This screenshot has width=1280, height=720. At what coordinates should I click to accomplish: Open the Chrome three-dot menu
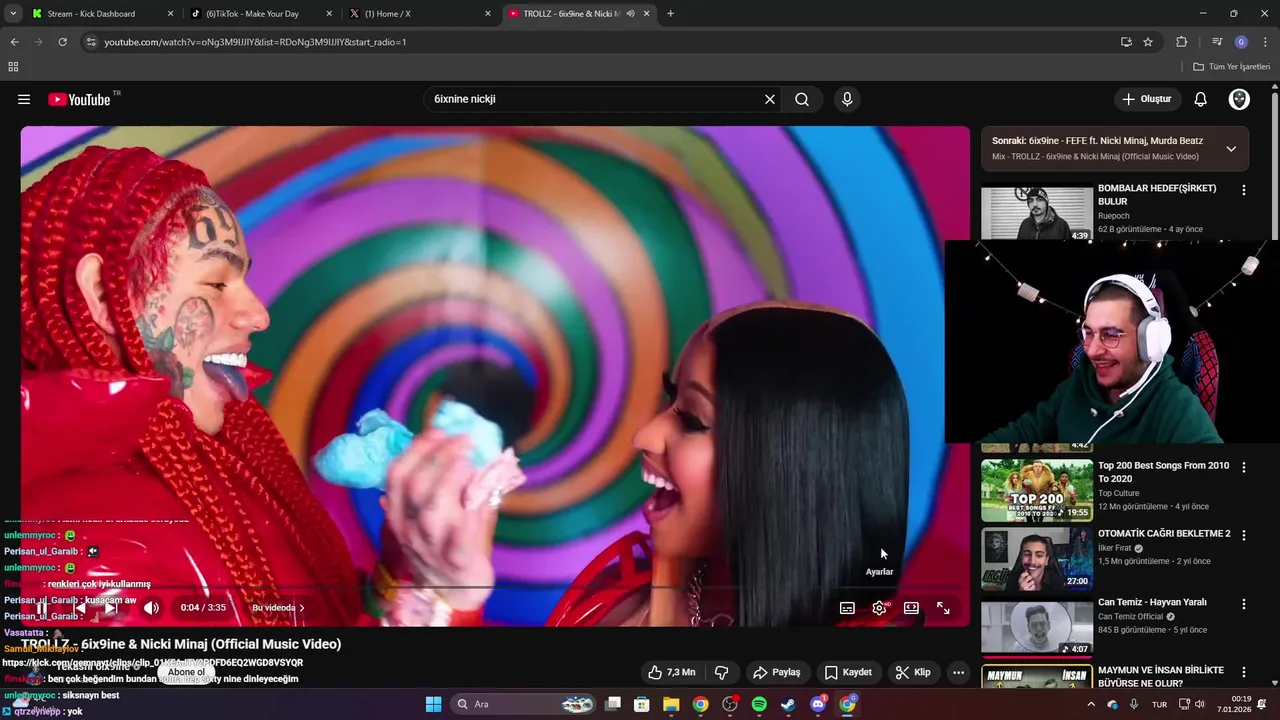[1266, 42]
